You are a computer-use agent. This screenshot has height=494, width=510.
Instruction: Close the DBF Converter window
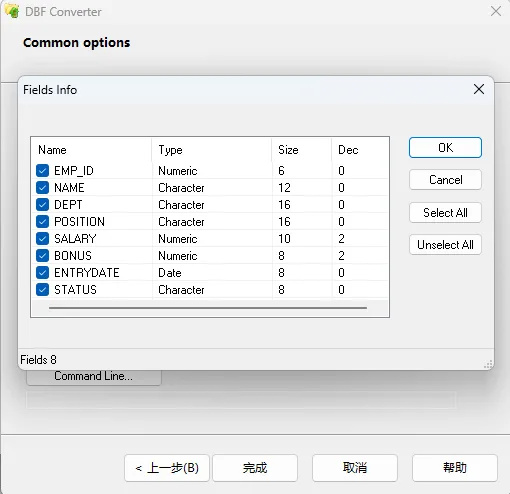tap(496, 11)
